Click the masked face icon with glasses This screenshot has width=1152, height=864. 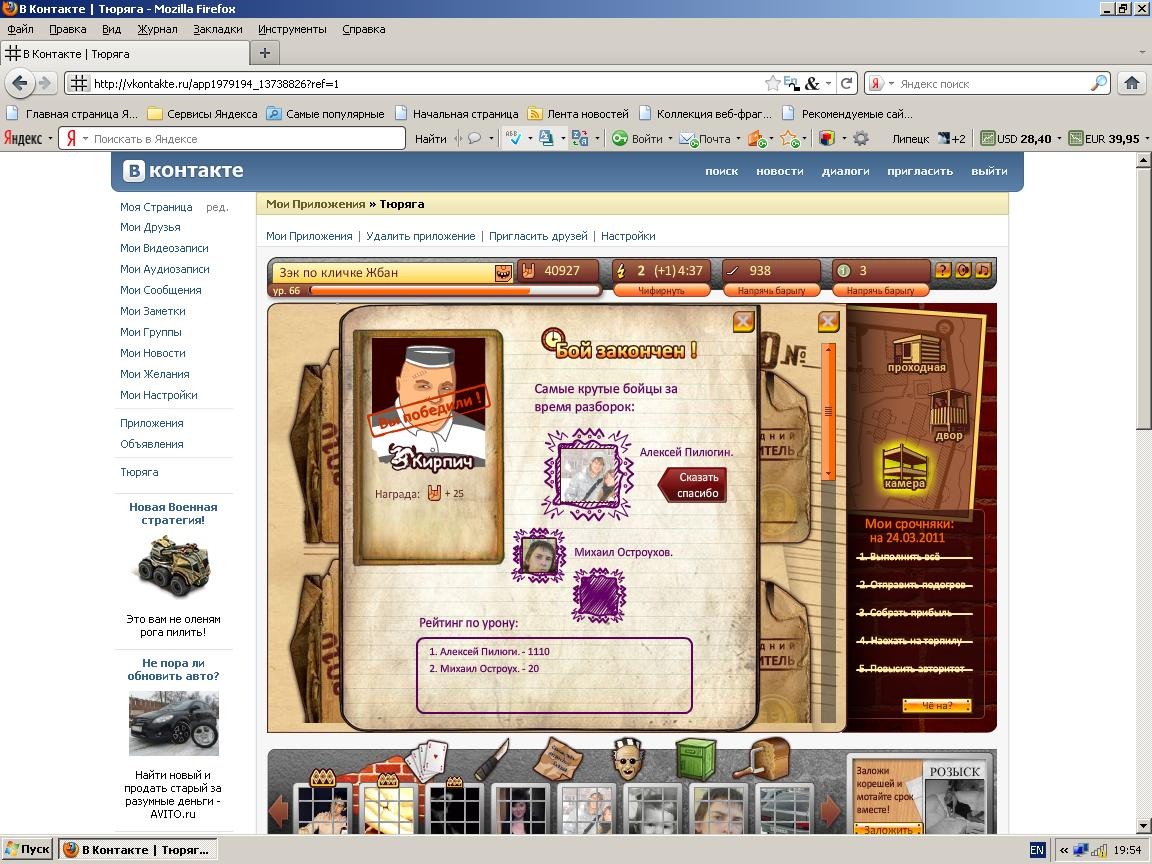pos(626,761)
